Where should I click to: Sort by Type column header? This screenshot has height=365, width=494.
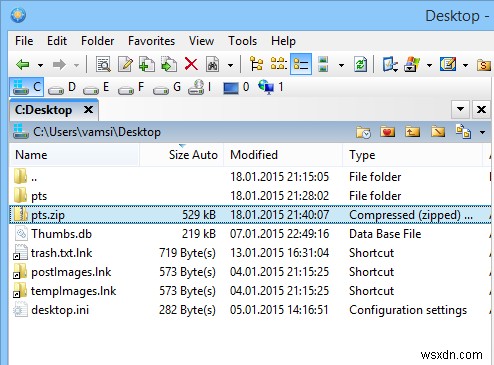point(413,155)
